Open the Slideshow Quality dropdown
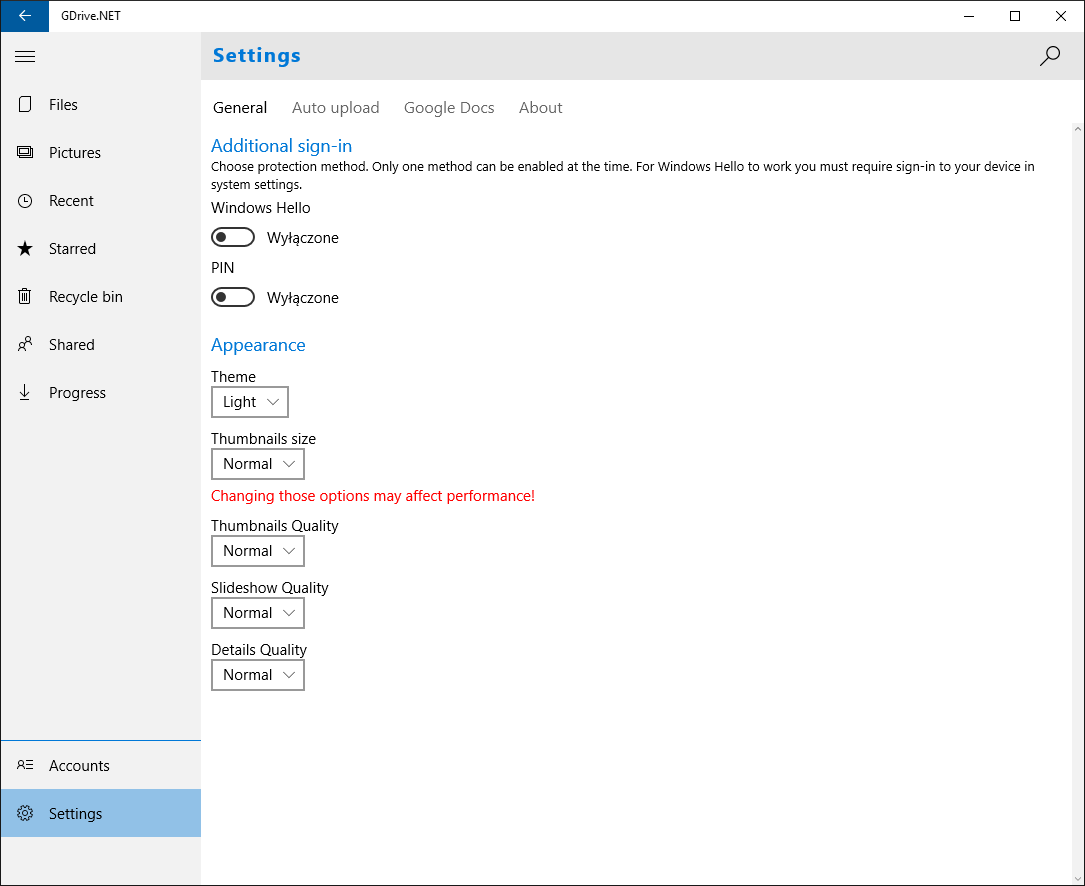The width and height of the screenshot is (1085, 886). click(x=257, y=613)
